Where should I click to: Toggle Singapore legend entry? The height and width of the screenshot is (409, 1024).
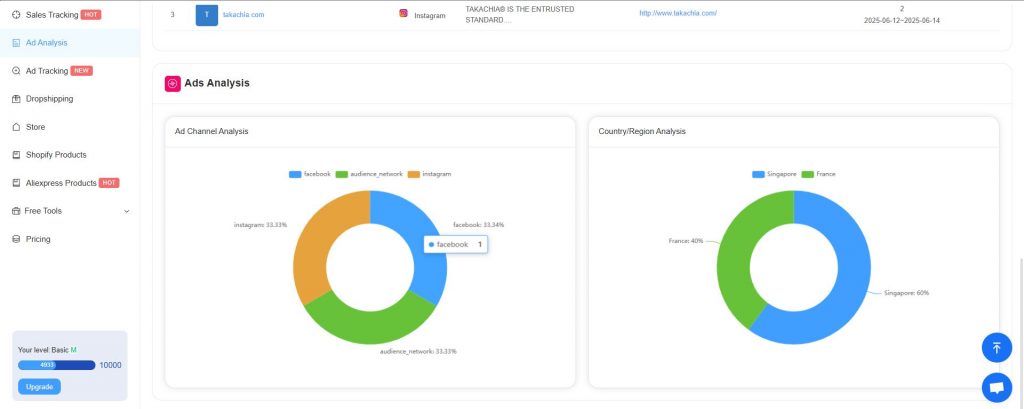tap(774, 174)
